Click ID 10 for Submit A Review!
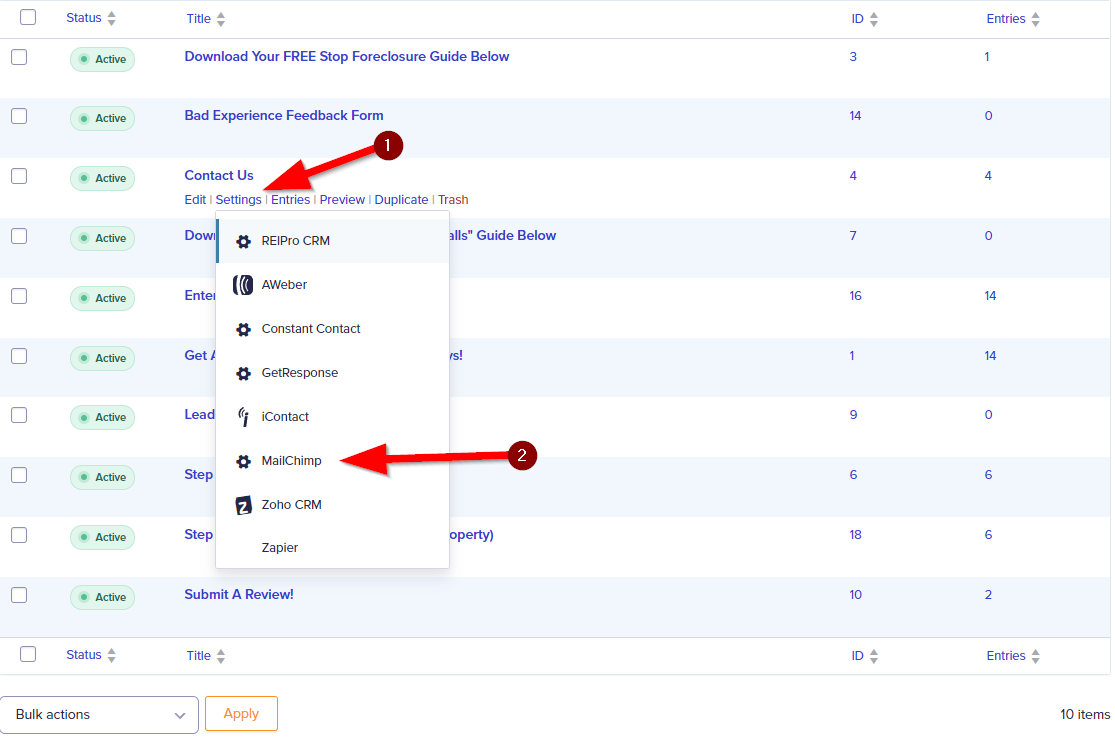1115x746 pixels. point(855,595)
